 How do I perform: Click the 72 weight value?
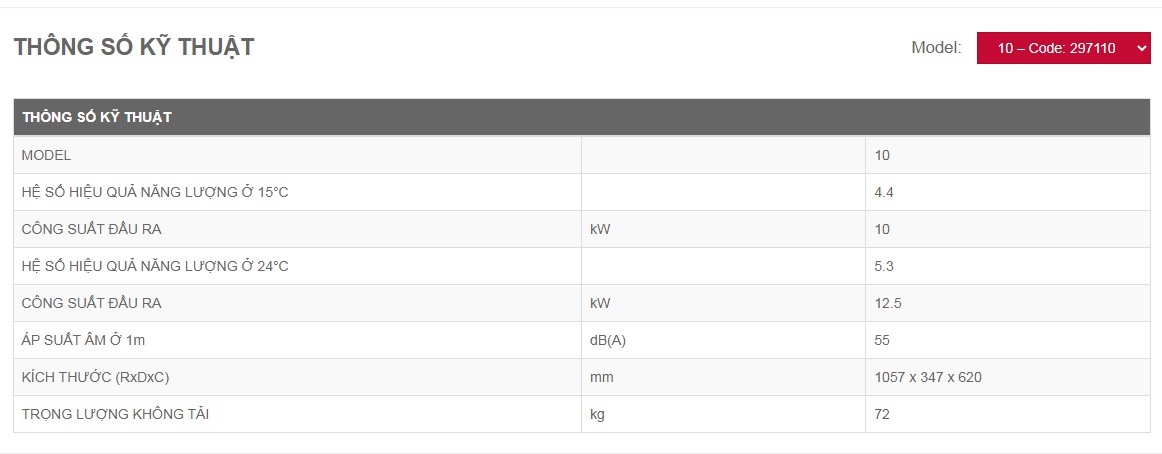[882, 415]
